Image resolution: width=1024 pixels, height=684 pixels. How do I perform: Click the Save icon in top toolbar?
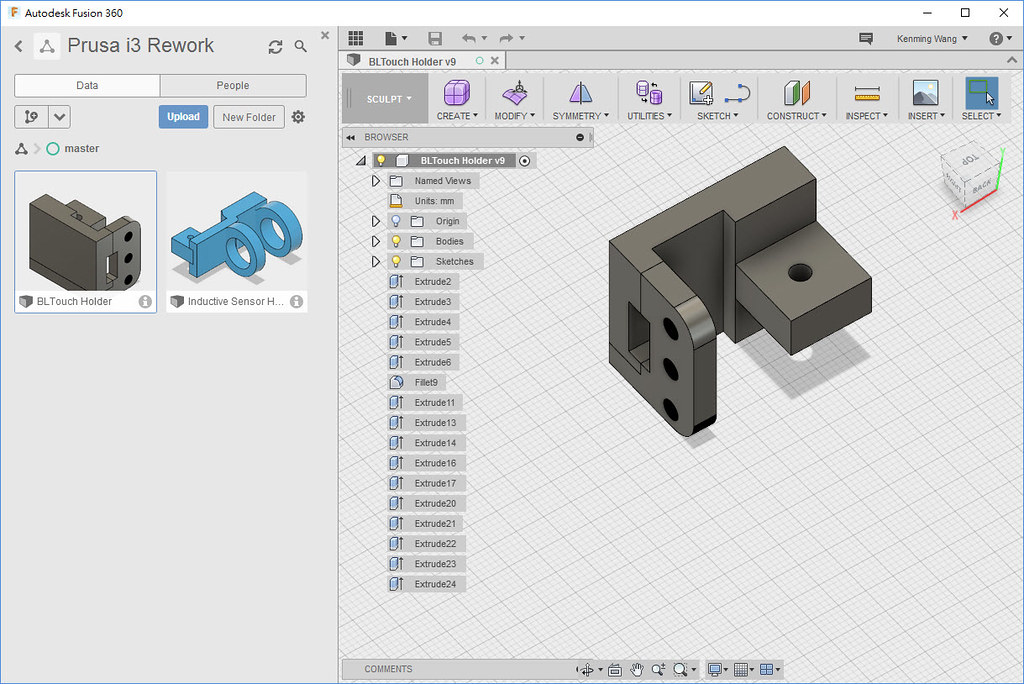435,39
